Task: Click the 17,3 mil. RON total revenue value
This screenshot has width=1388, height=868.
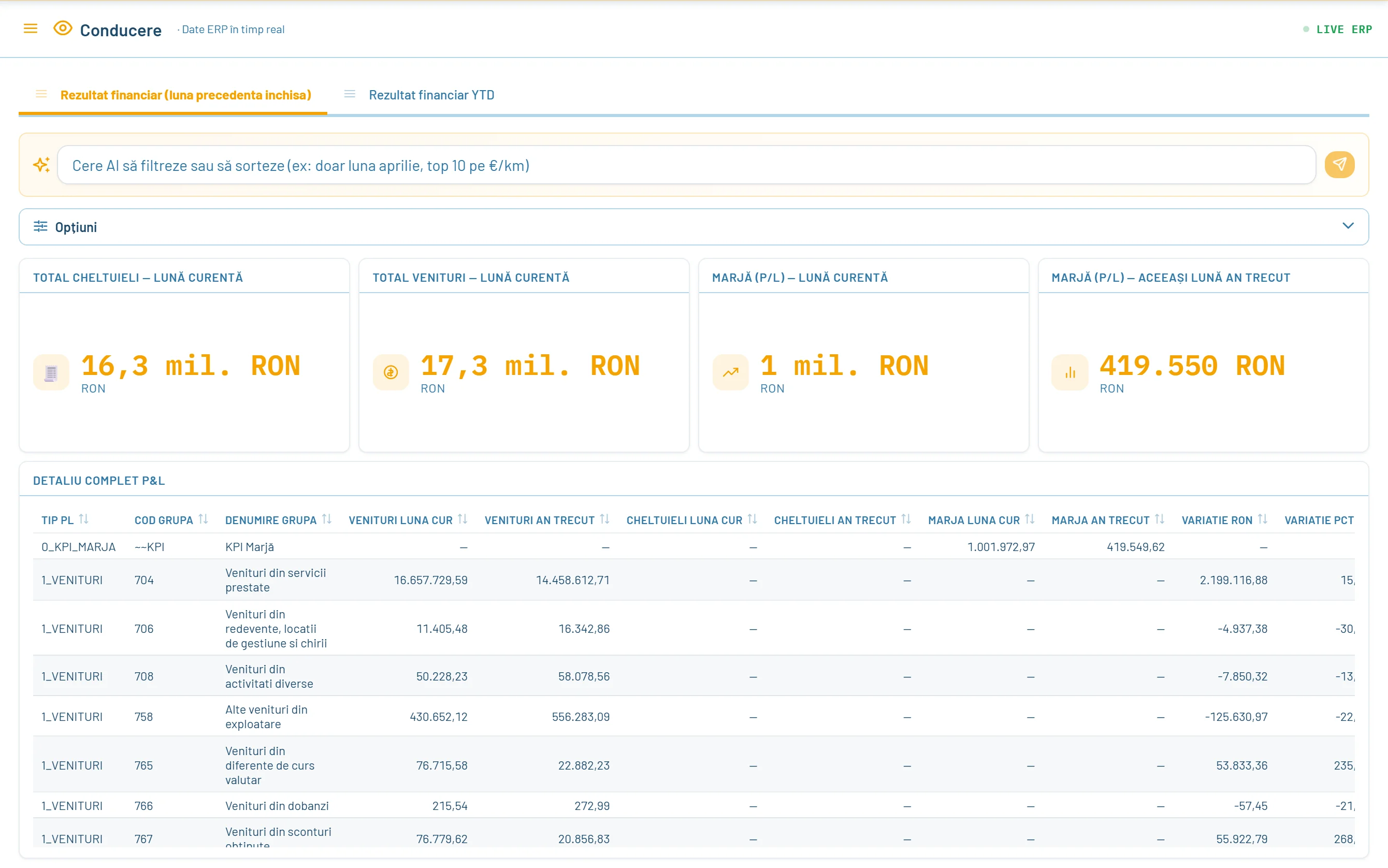Action: (x=530, y=366)
